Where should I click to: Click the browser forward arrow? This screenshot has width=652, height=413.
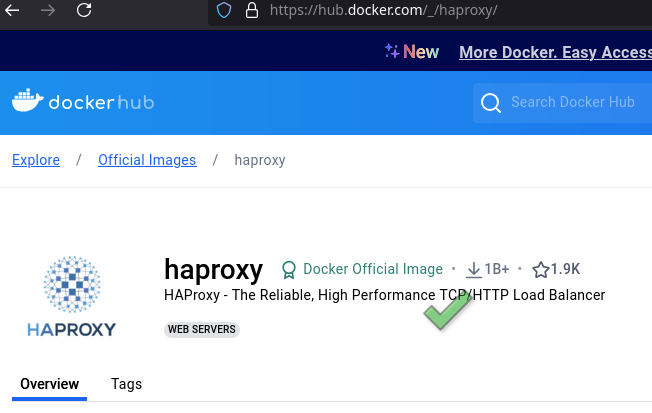click(x=48, y=10)
